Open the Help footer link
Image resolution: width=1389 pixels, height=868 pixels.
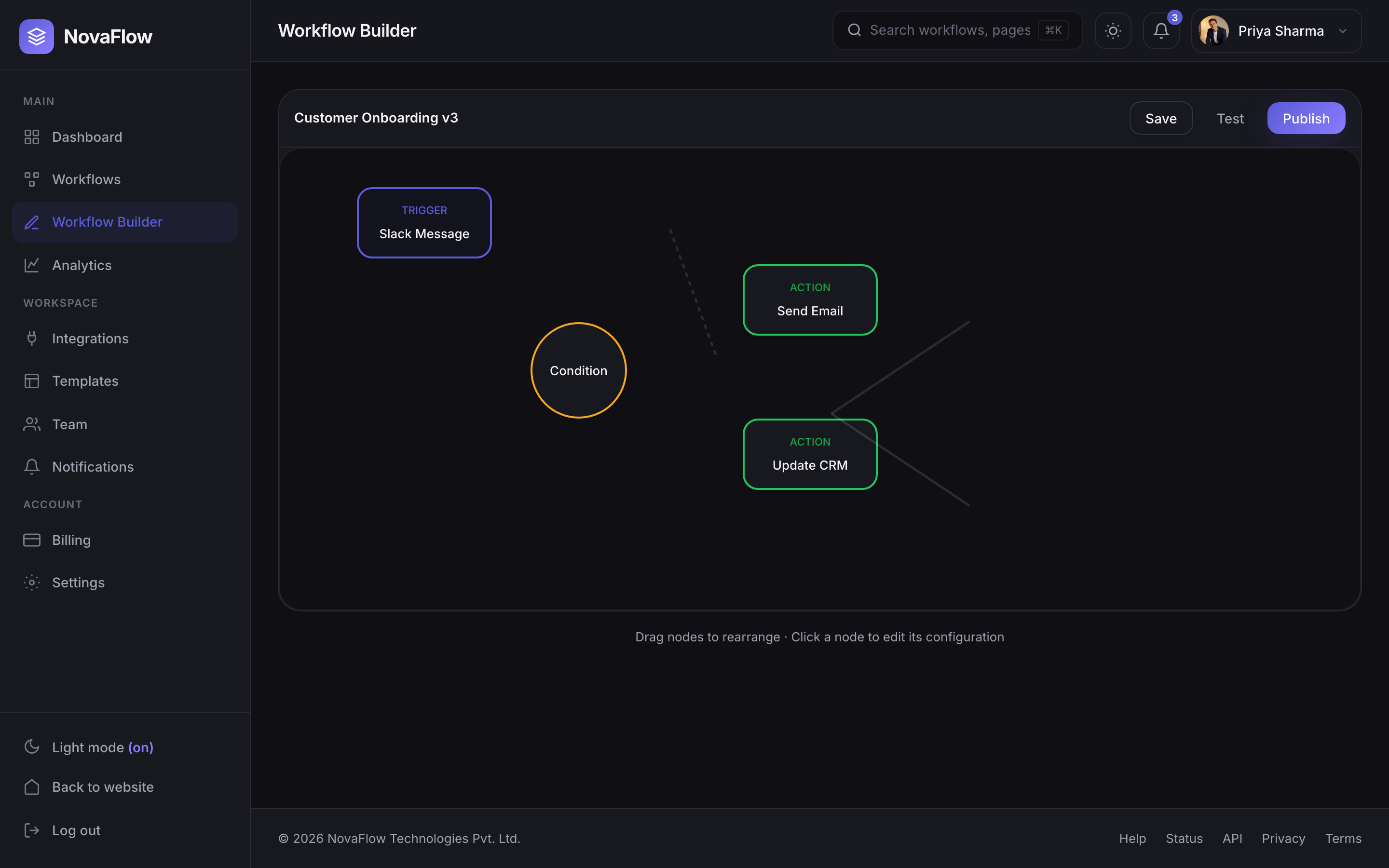tap(1132, 838)
